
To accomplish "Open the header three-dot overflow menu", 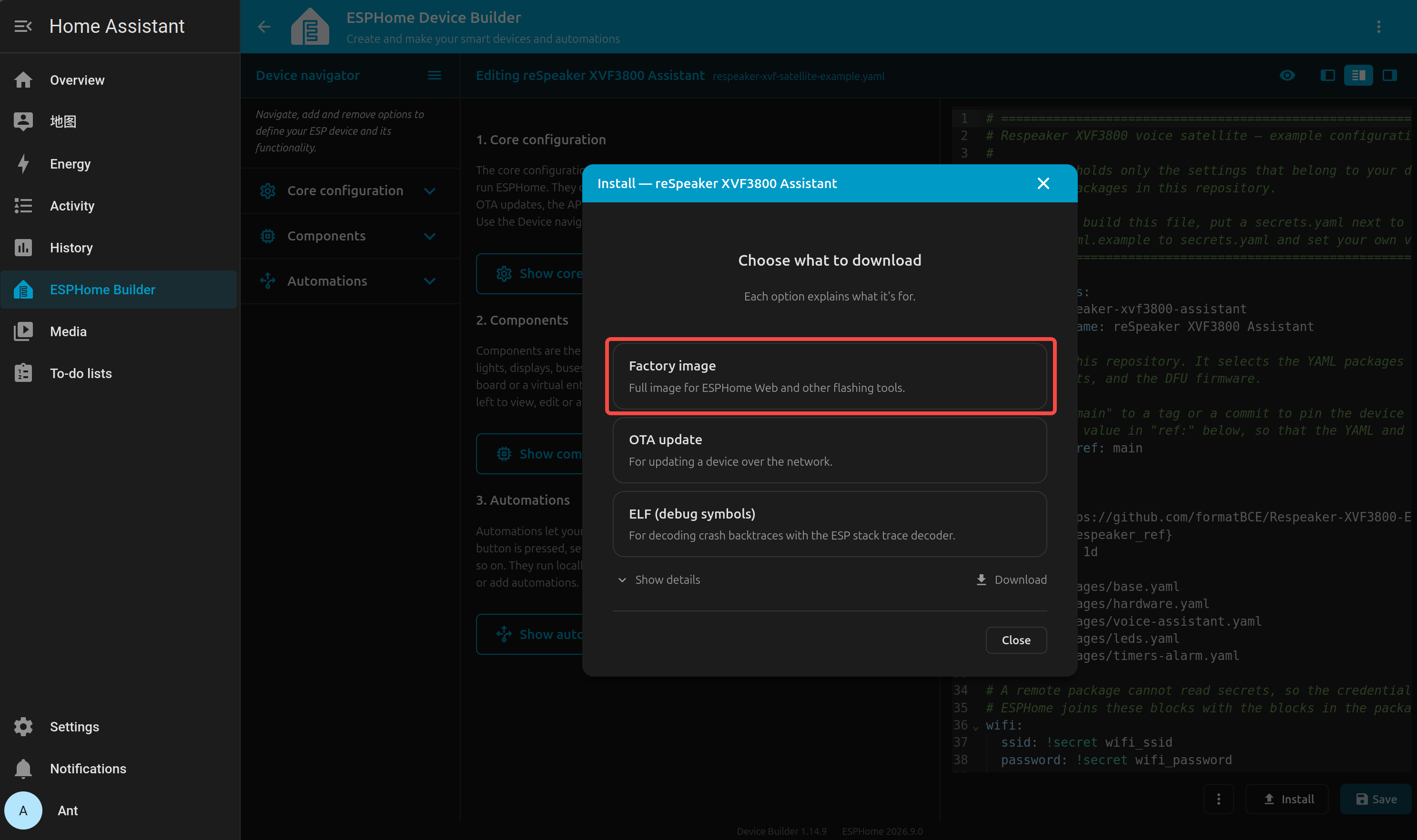I will click(1378, 27).
